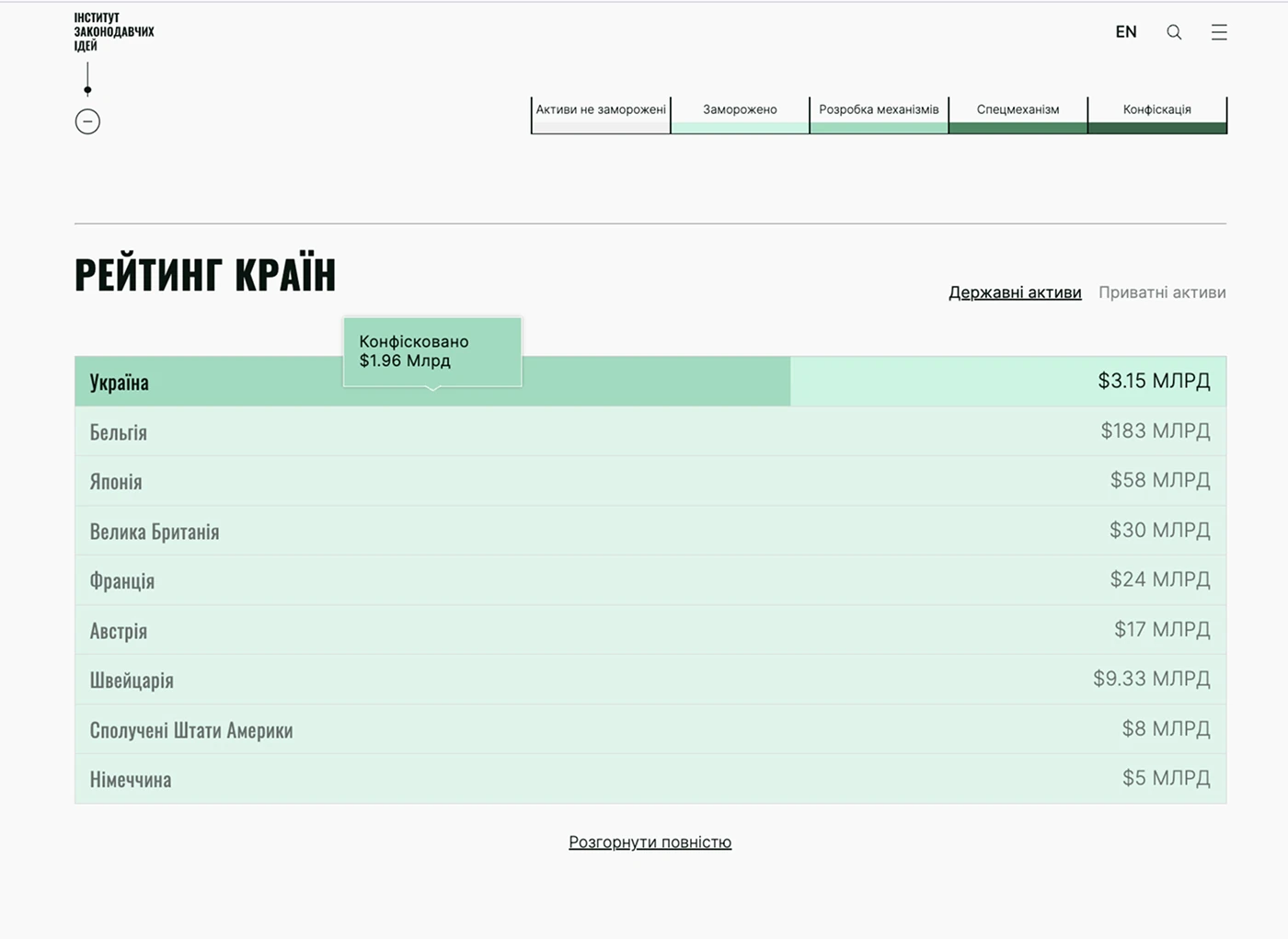This screenshot has height=939, width=1288.
Task: Select the Сполучені Штати Америки row
Action: (x=650, y=729)
